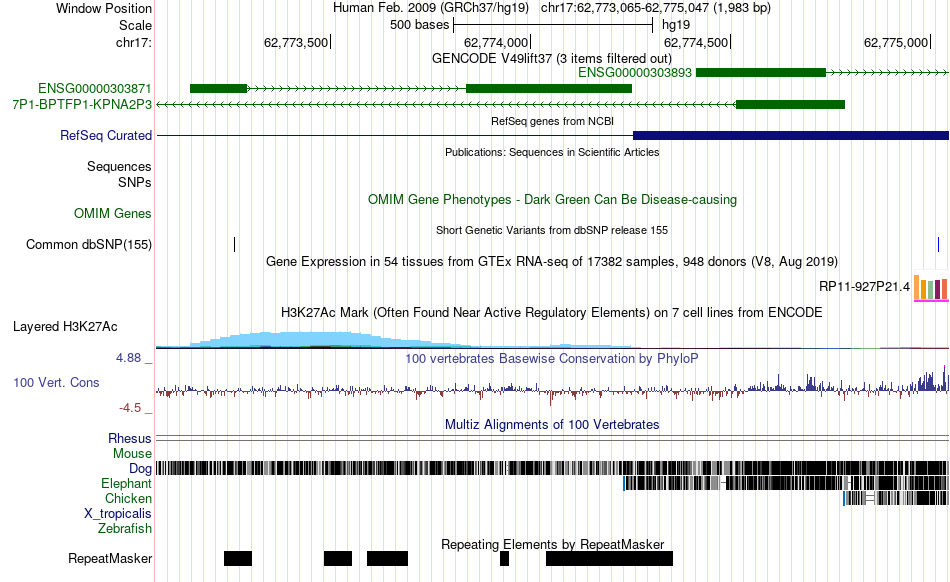Select the Chicken alignment row label

coord(128,498)
